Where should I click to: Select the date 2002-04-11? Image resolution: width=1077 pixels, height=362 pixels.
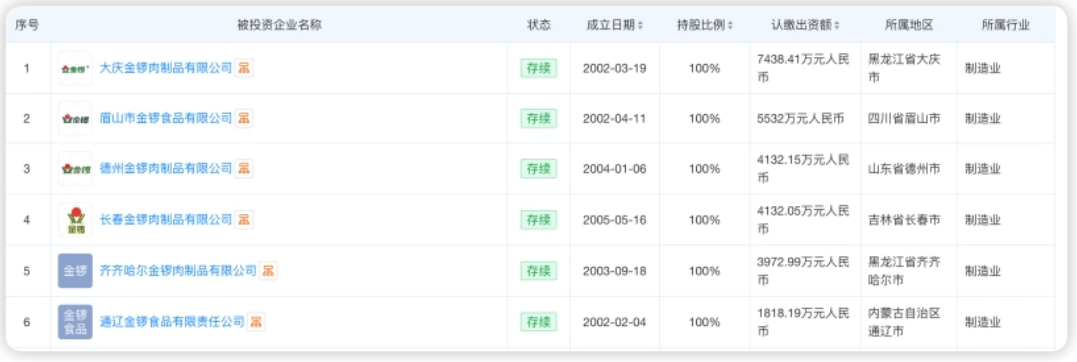(614, 118)
